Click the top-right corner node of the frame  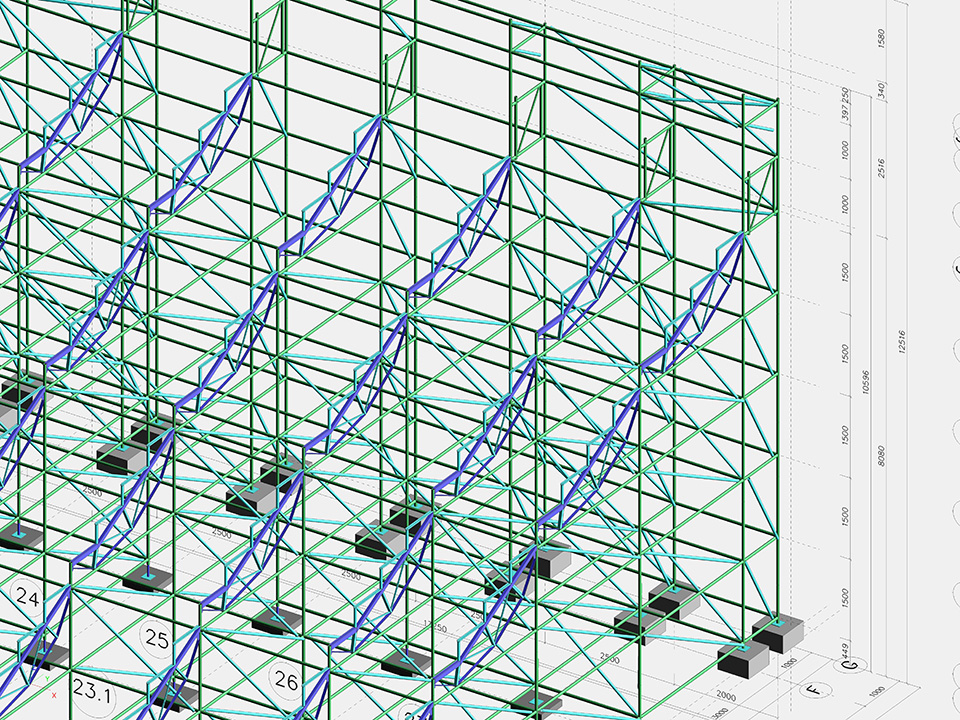click(x=776, y=99)
